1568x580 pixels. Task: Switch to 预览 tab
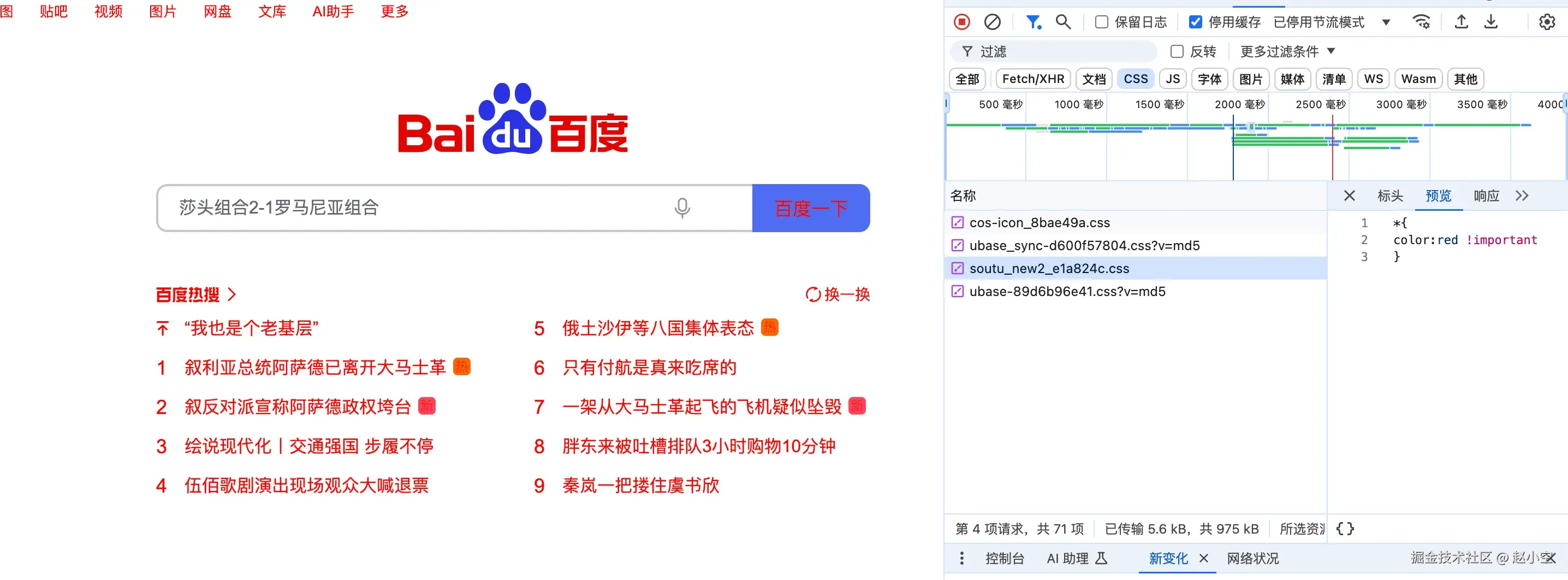pyautogui.click(x=1439, y=196)
